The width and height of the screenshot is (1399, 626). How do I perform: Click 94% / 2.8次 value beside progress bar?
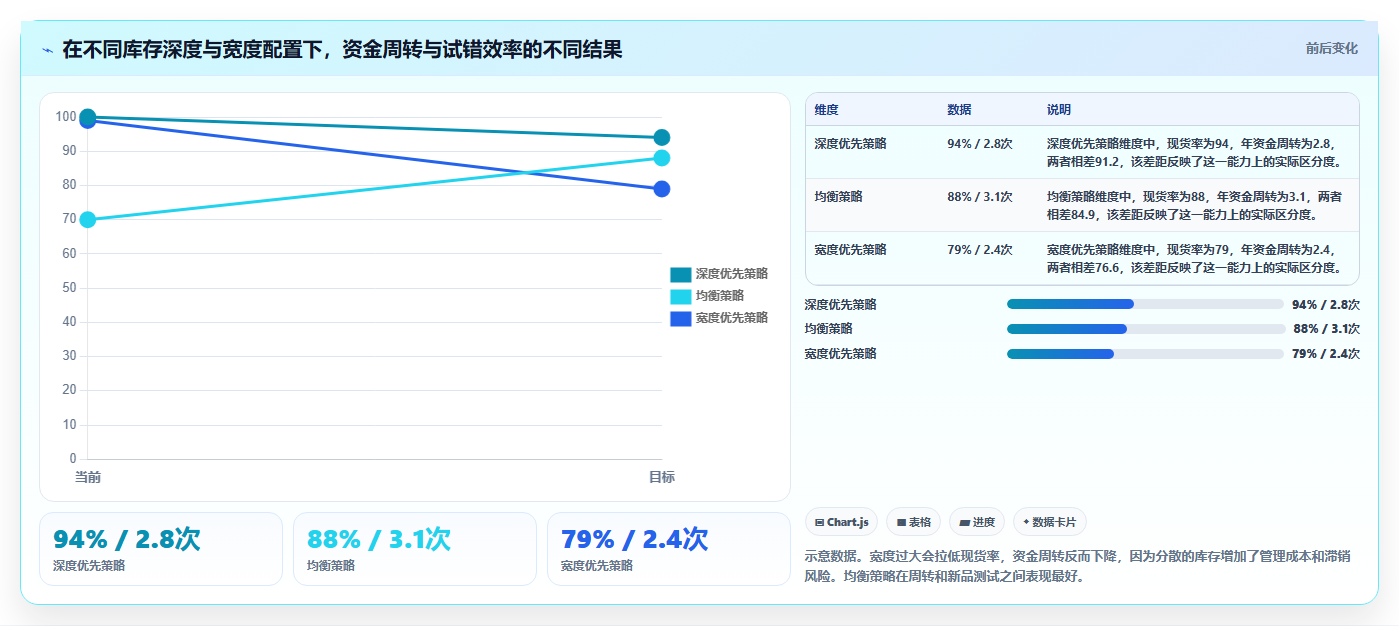click(1326, 304)
